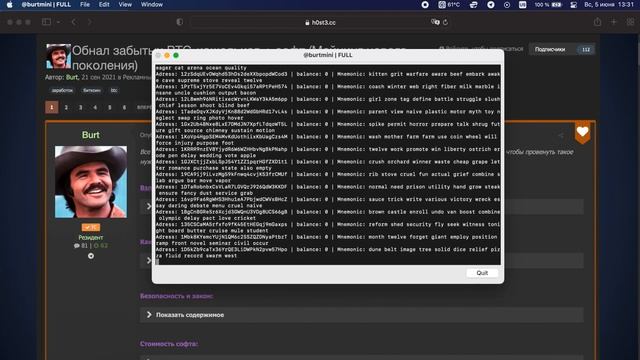Click the Резидент rank label
Screen dimensions: 640x360
[91, 237]
